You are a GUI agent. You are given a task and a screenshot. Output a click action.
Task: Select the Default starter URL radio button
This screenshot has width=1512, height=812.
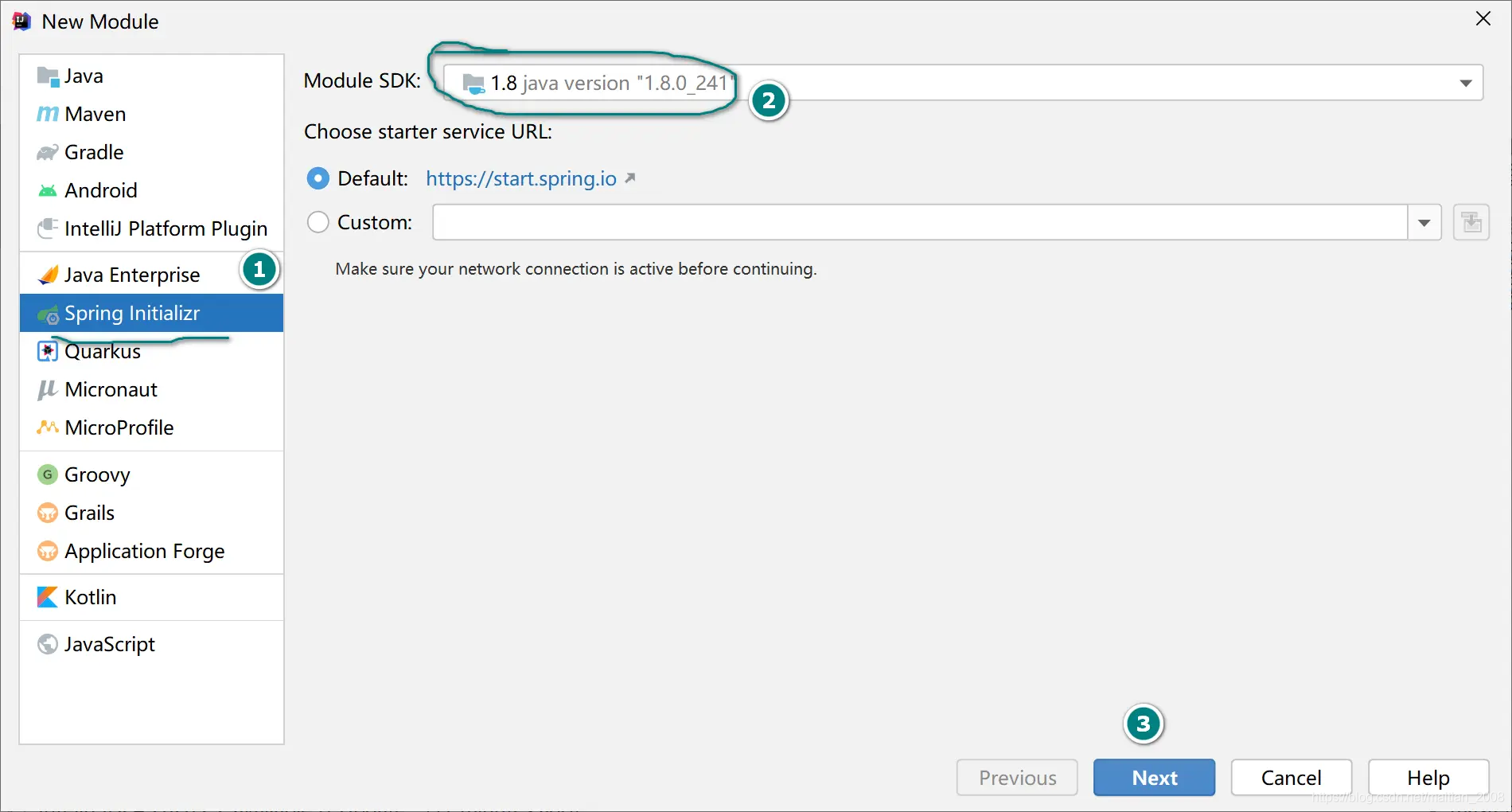point(318,178)
